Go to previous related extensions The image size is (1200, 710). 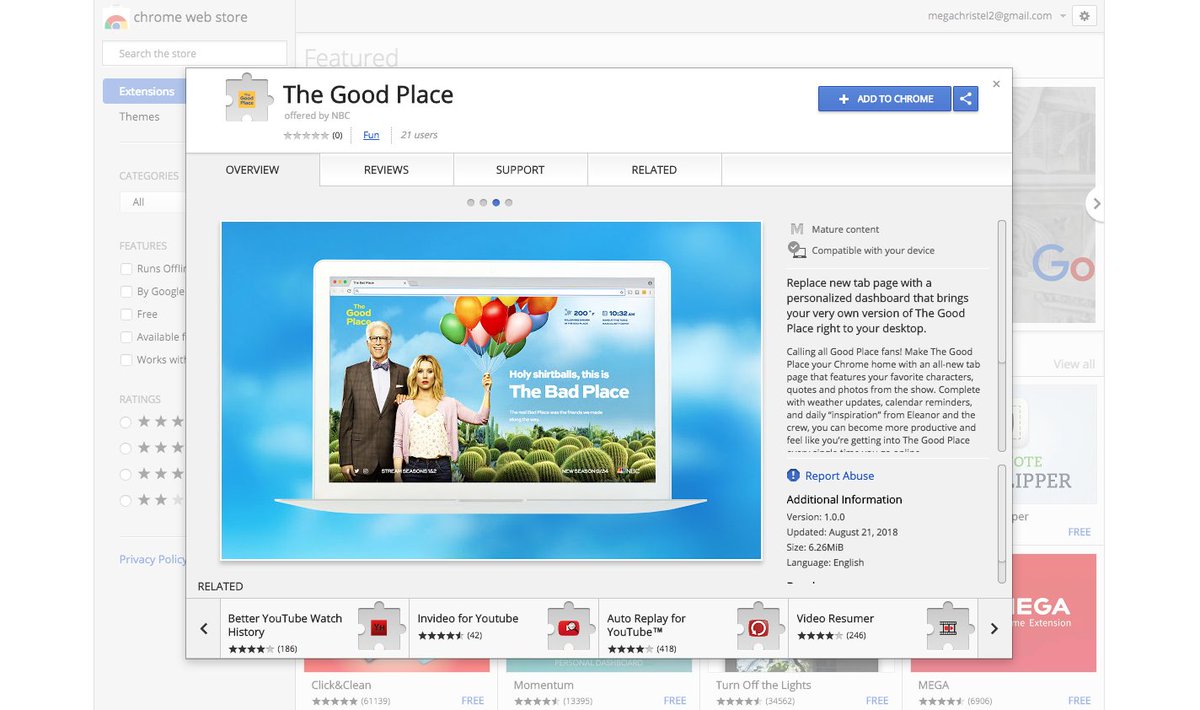pyautogui.click(x=204, y=629)
